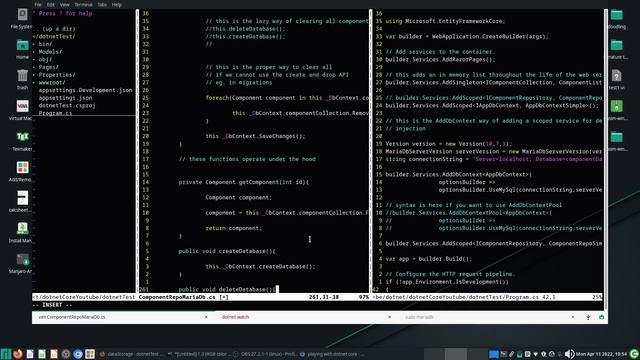Open the Trash desktop icon
This screenshot has height=360, width=640.
(x=22, y=76)
